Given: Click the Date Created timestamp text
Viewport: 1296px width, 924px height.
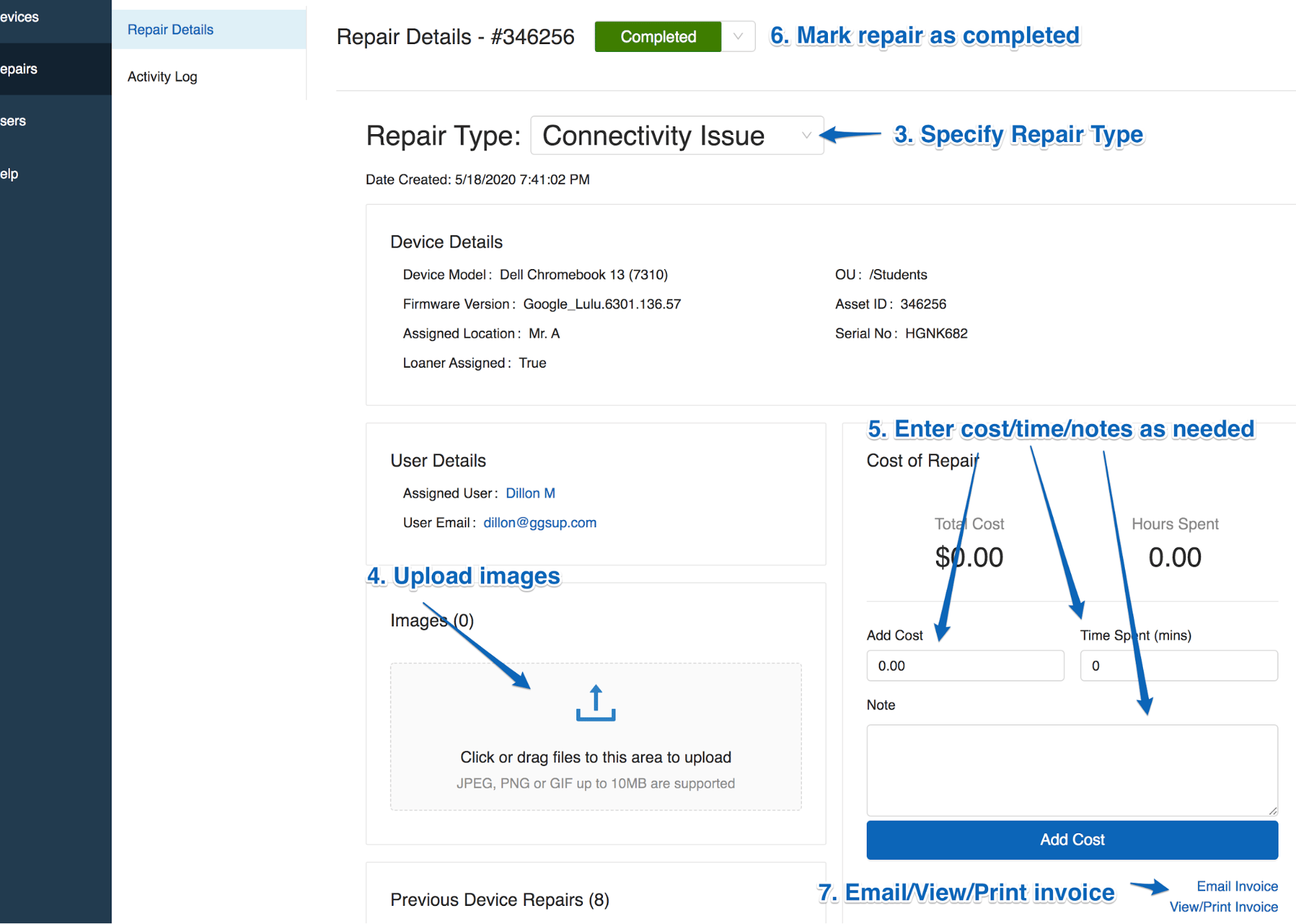Looking at the screenshot, I should (x=478, y=180).
